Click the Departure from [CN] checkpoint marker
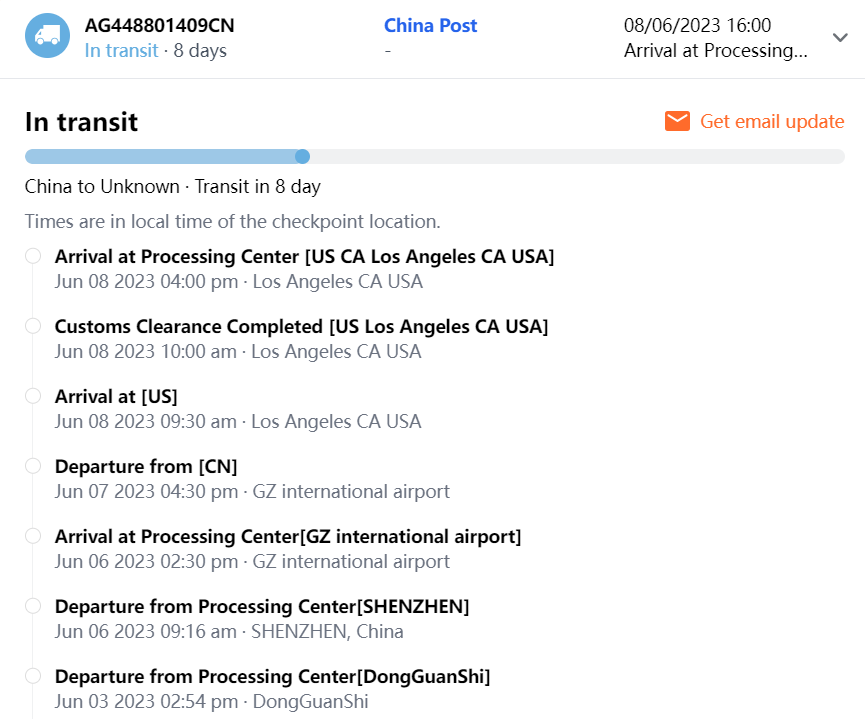The height and width of the screenshot is (719, 865). tap(33, 466)
